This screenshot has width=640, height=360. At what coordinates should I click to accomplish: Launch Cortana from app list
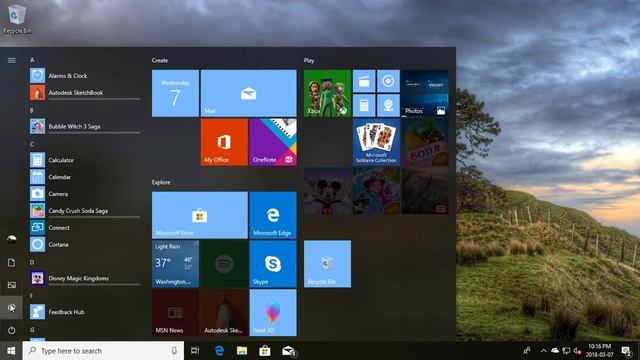[84, 244]
